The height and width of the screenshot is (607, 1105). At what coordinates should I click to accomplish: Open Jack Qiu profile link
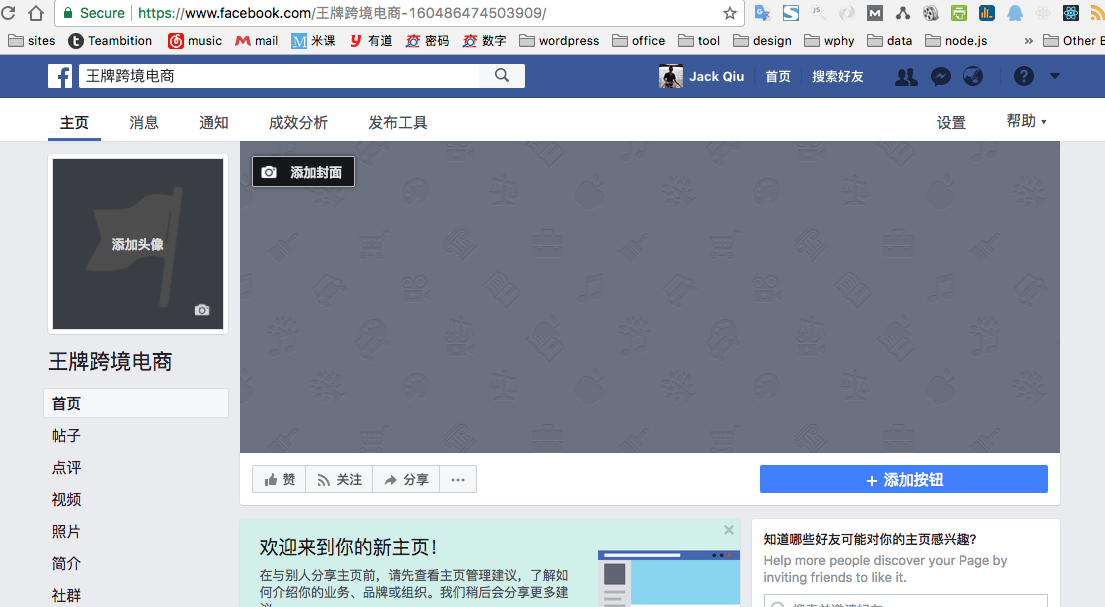tap(716, 76)
